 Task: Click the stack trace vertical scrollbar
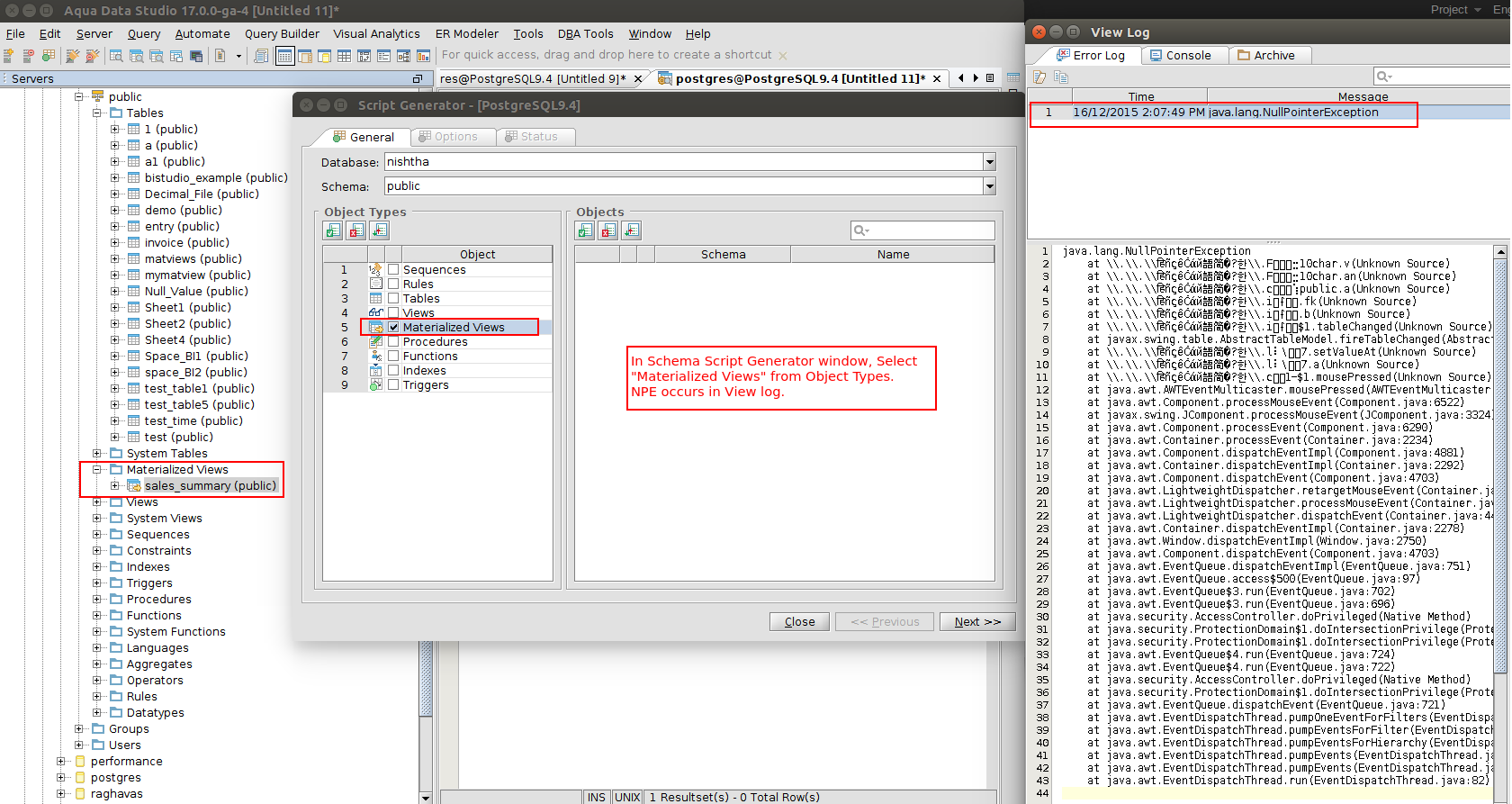1500,465
